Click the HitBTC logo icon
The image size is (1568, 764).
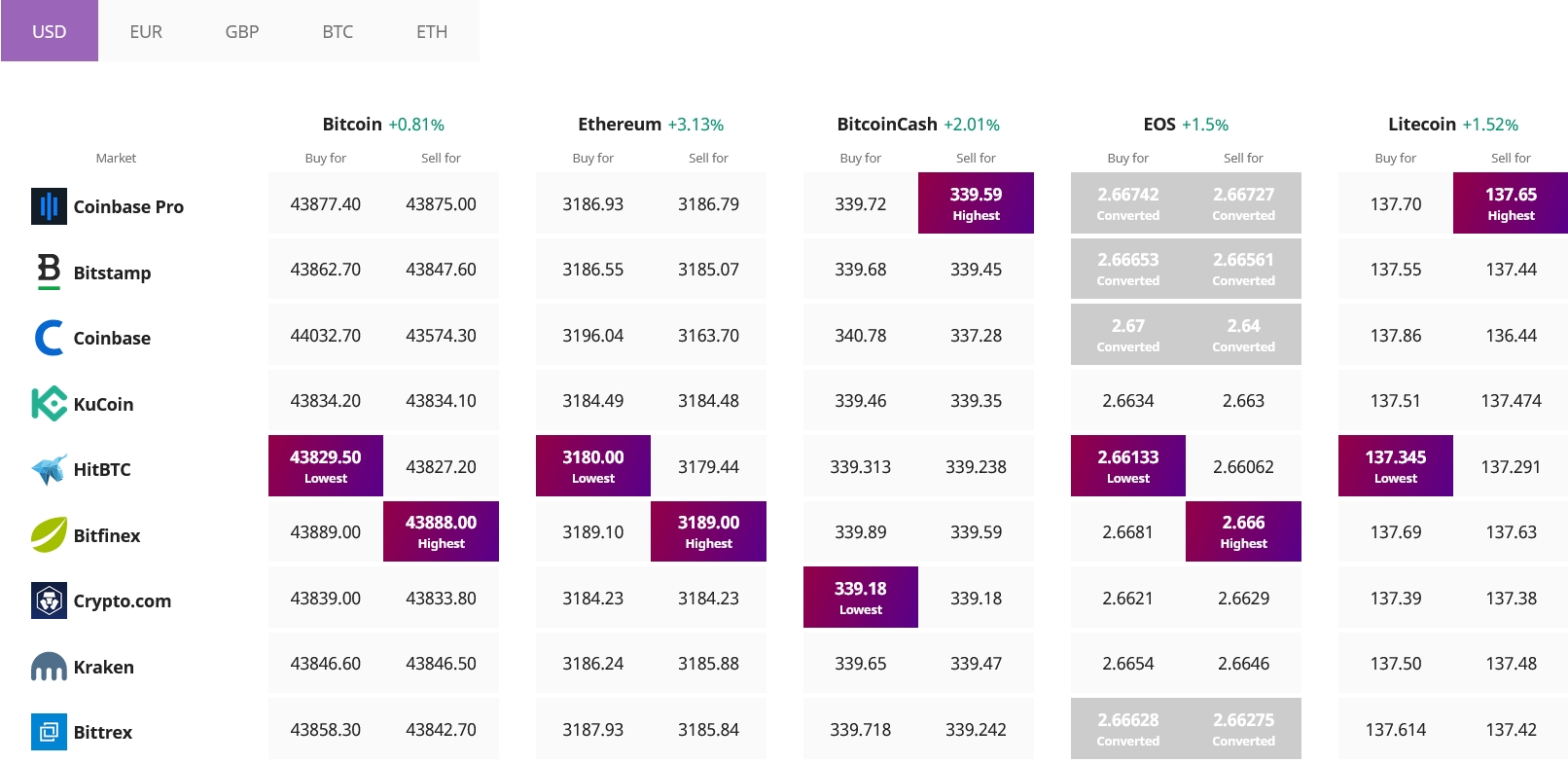coord(49,469)
